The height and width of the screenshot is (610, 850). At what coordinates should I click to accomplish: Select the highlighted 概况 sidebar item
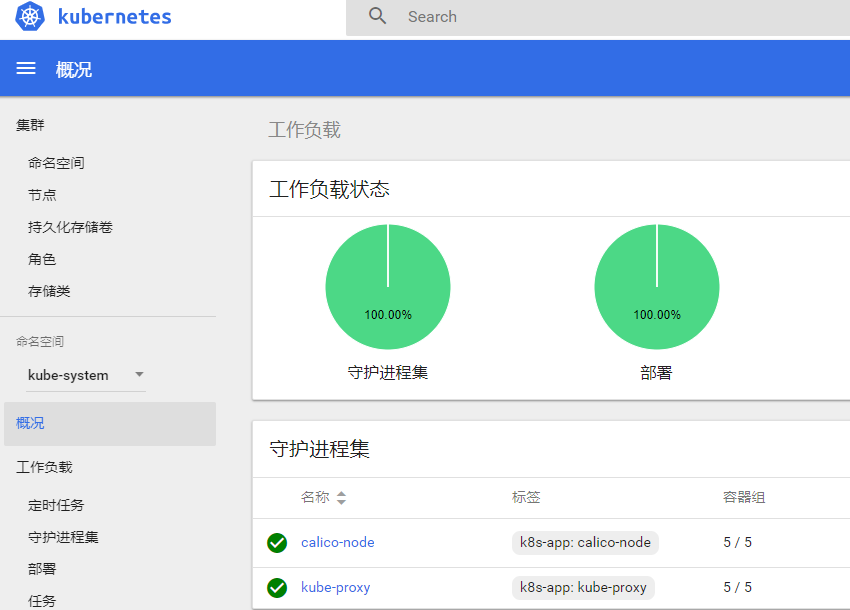point(110,423)
